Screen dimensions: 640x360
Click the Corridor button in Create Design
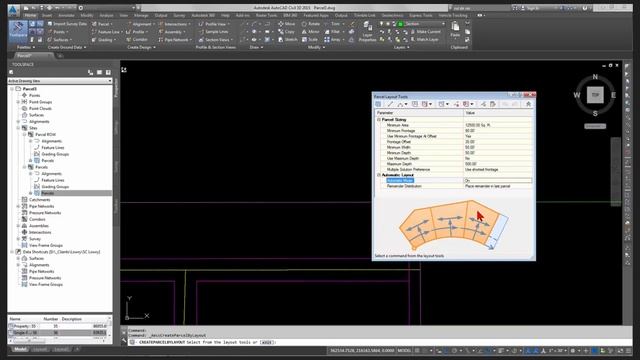click(137, 40)
